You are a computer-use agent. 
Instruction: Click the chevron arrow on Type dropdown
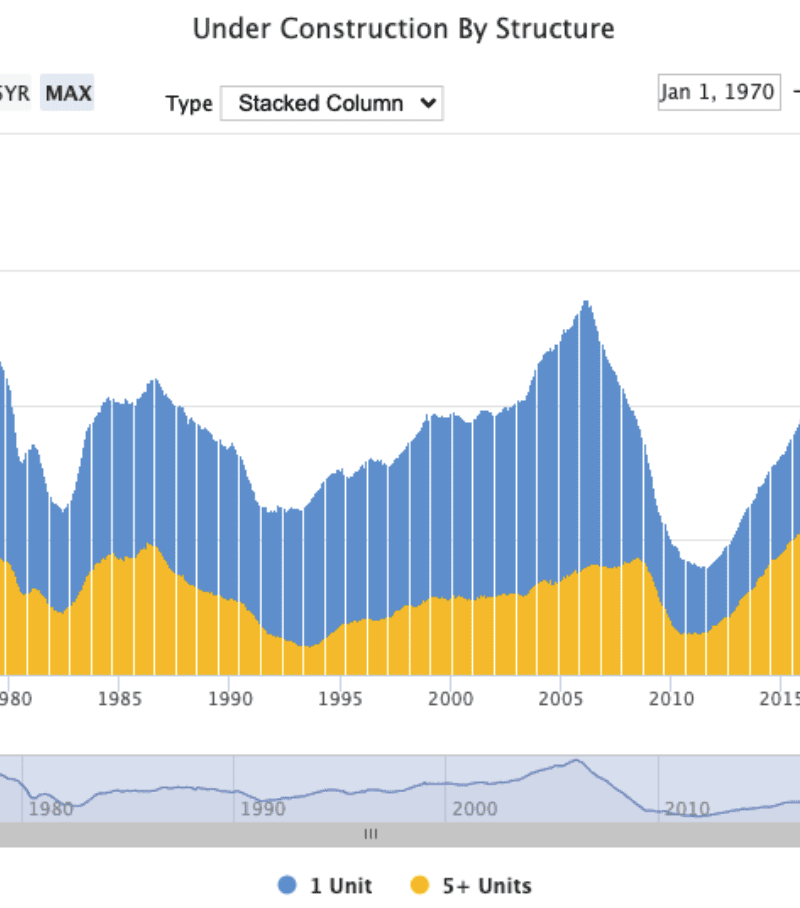pyautogui.click(x=428, y=103)
